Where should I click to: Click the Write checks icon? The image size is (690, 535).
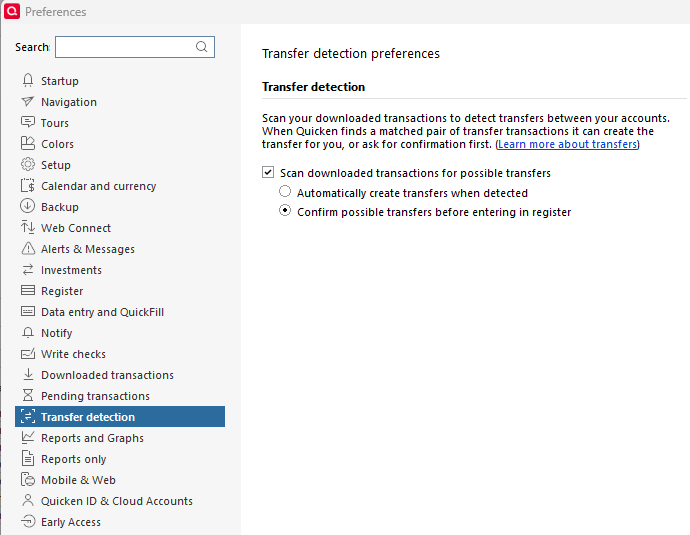pyautogui.click(x=28, y=353)
